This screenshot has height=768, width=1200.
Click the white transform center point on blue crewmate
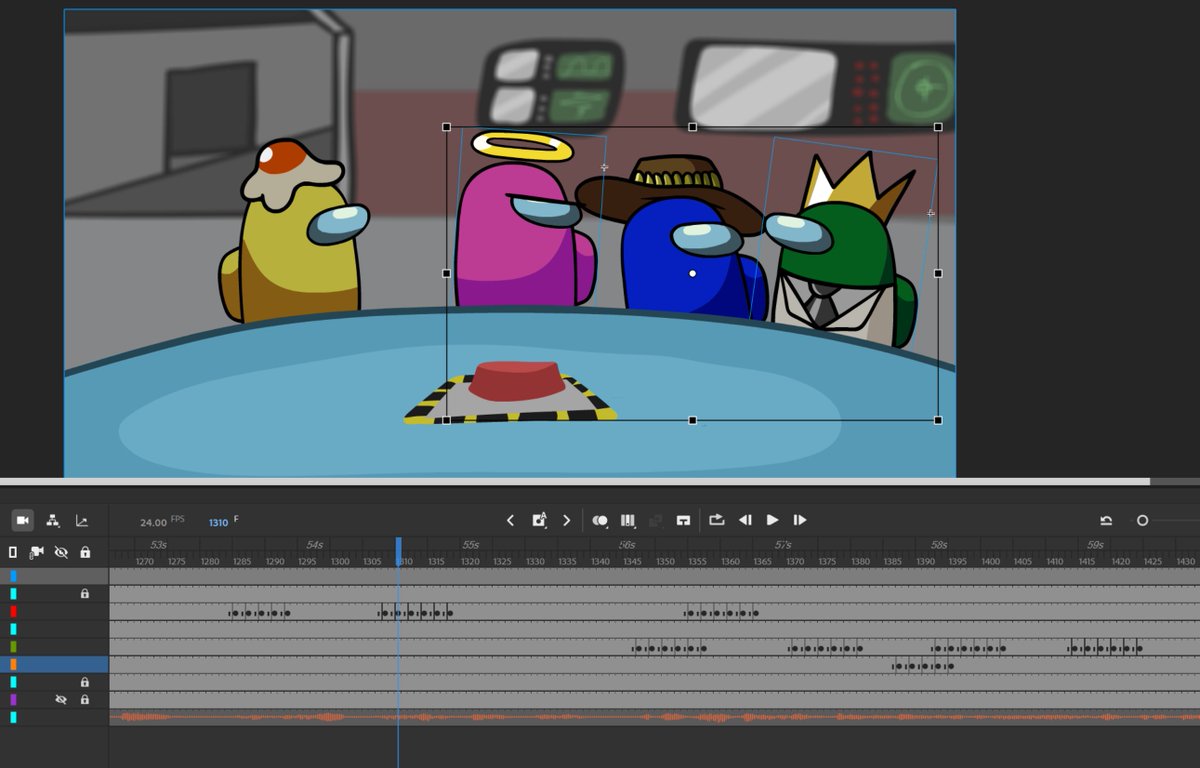click(692, 273)
